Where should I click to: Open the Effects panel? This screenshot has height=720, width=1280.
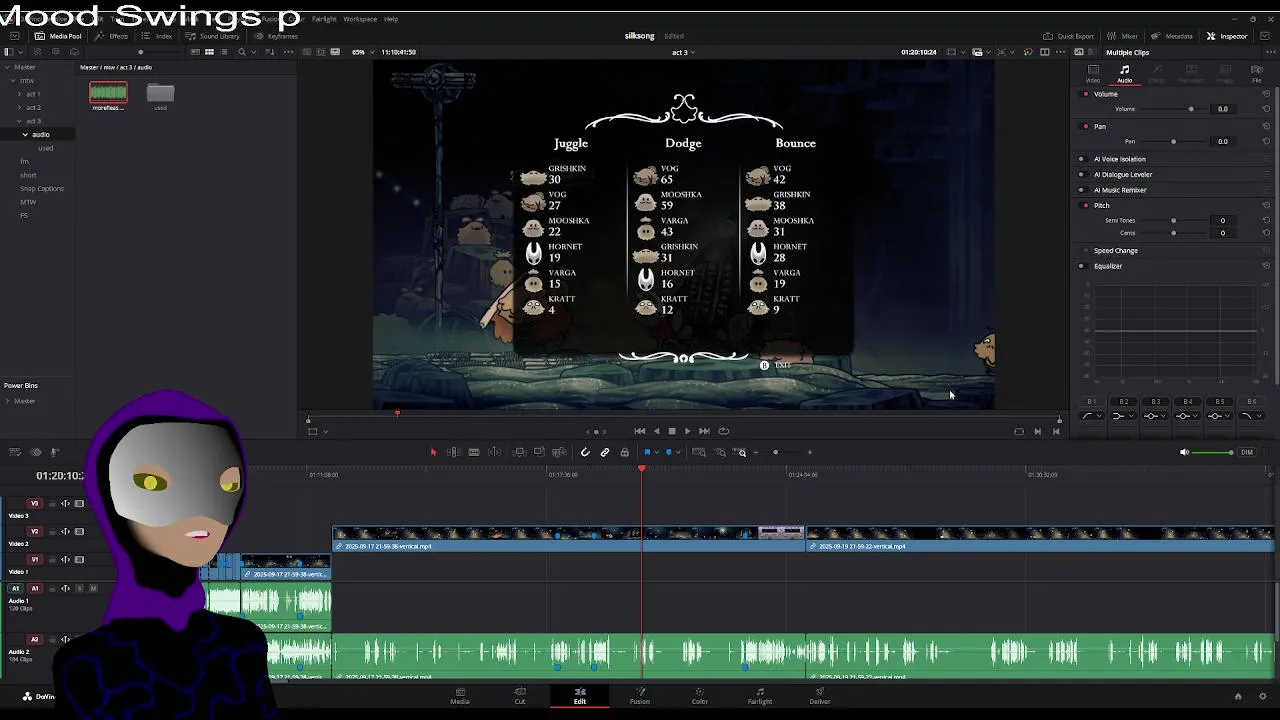(113, 36)
